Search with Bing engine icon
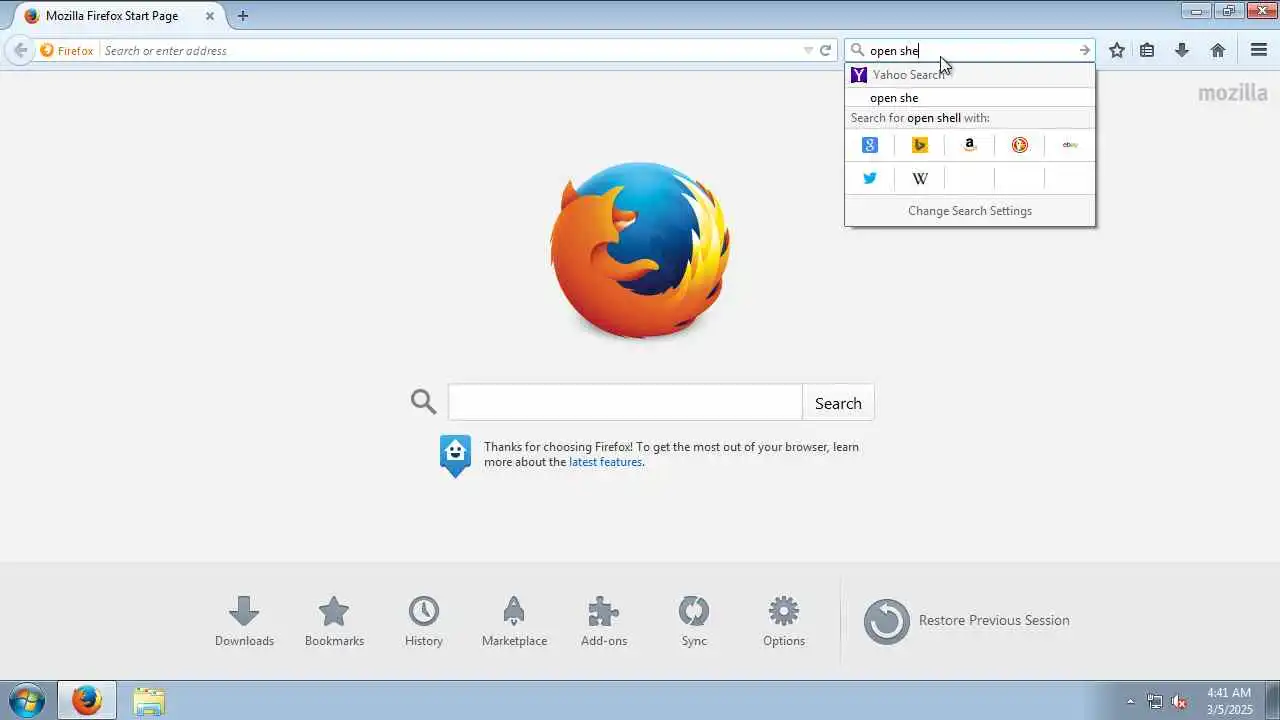1280x720 pixels. click(920, 145)
